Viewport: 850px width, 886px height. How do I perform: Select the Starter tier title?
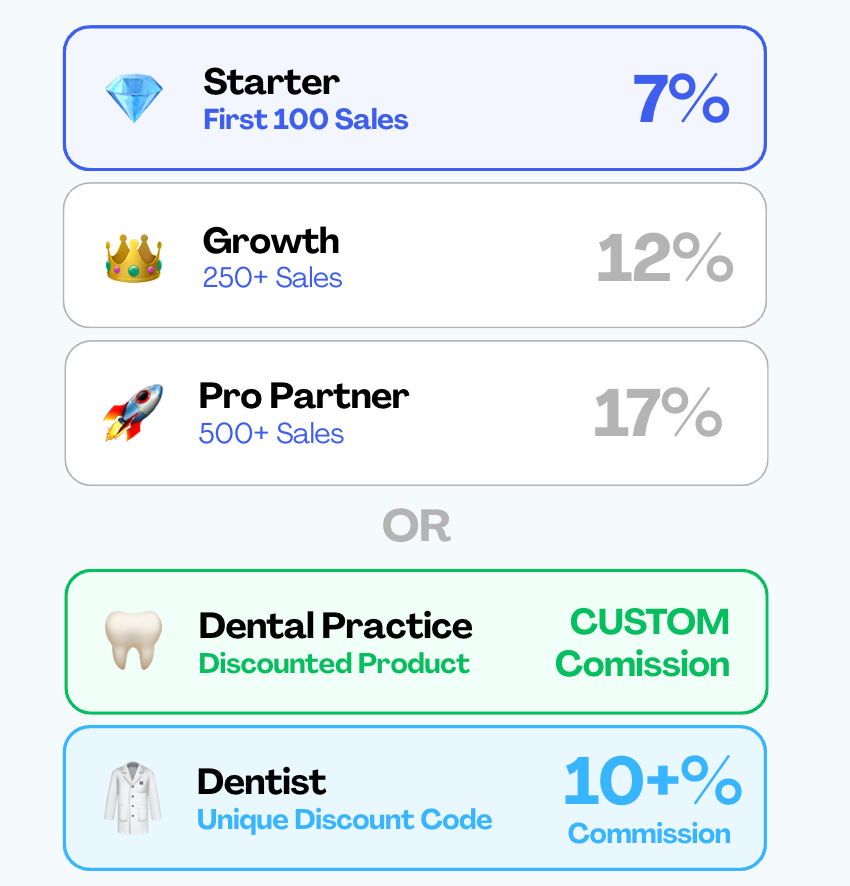click(x=271, y=81)
